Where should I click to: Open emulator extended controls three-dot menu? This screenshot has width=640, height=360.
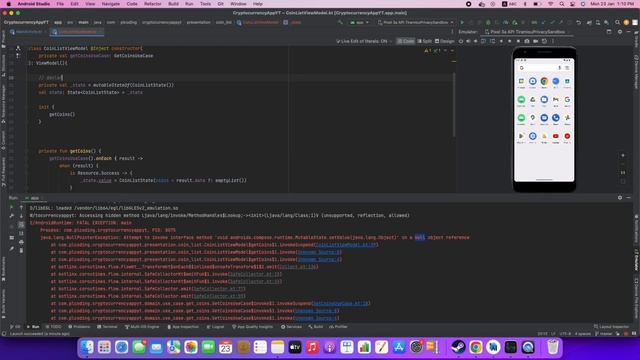click(x=553, y=41)
